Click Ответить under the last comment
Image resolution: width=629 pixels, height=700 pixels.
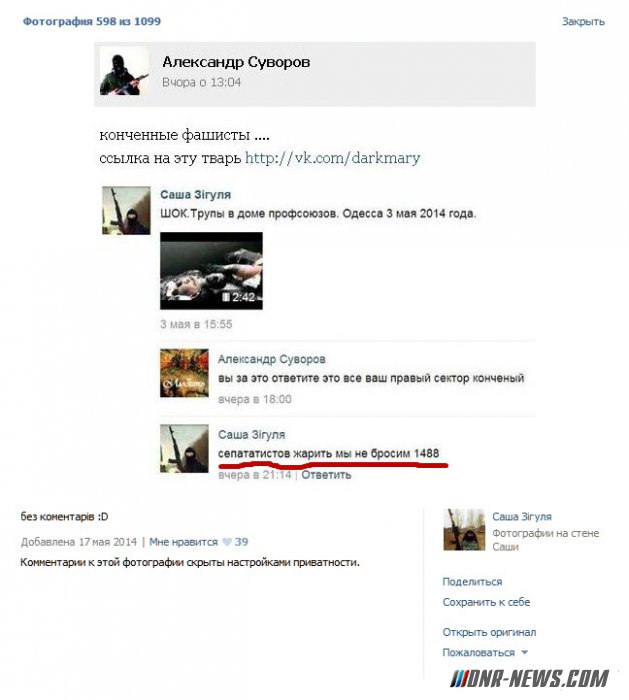click(326, 475)
